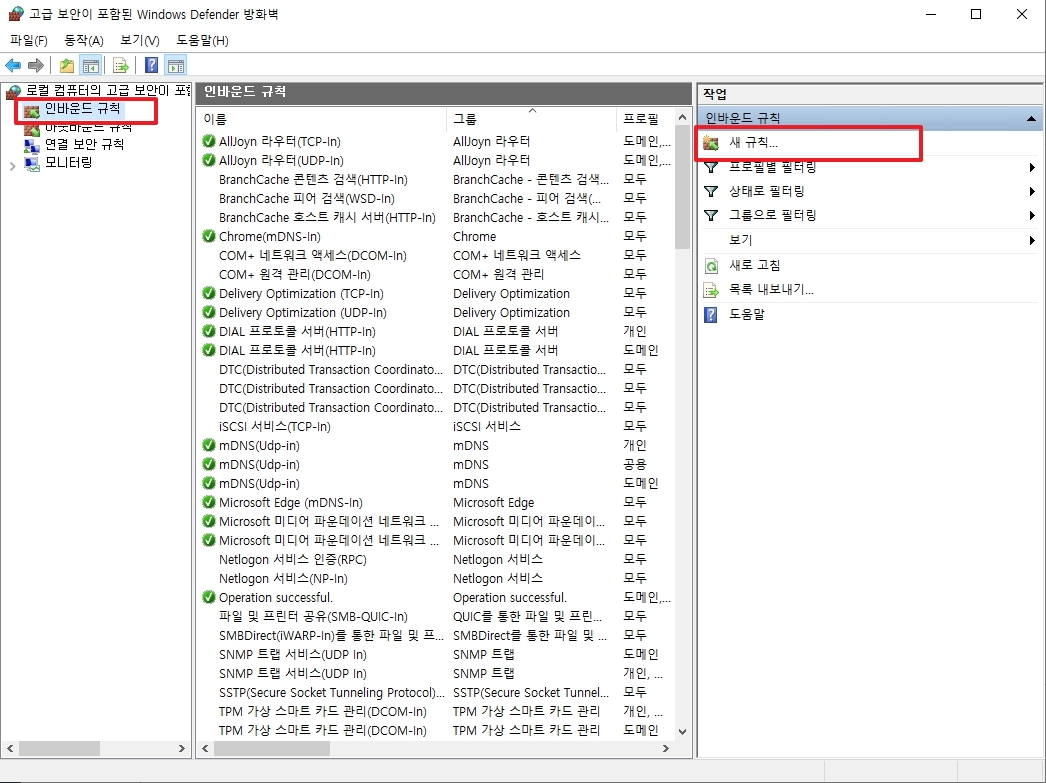
Task: Collapse the 인바운드 규칙 actions section arrow
Action: 1031,119
